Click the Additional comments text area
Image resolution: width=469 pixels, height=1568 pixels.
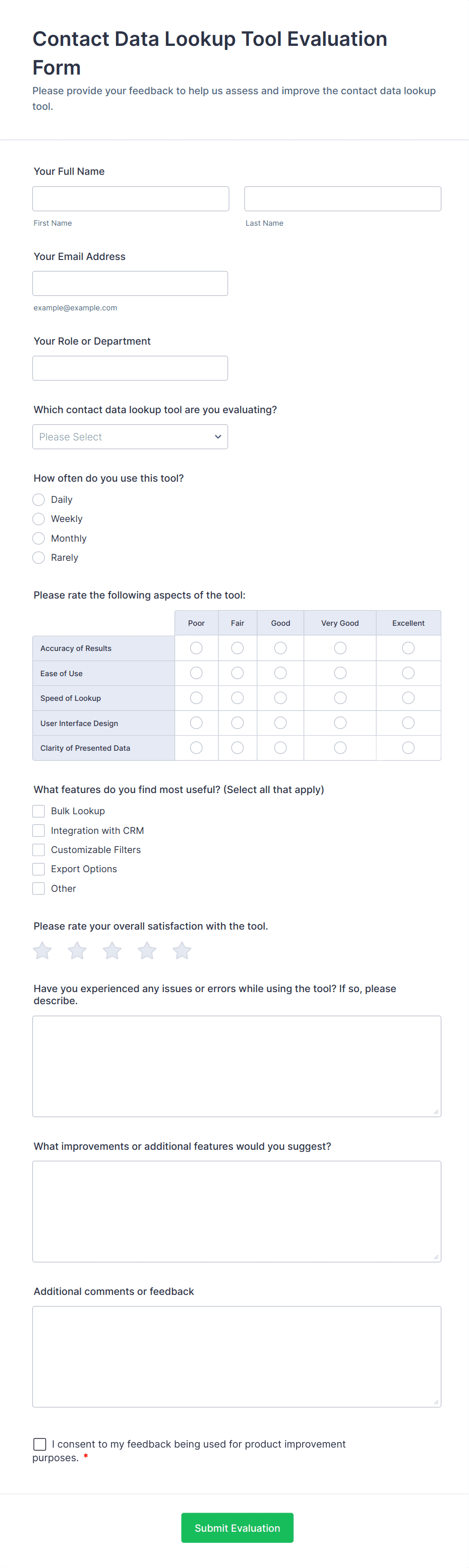pos(237,1357)
